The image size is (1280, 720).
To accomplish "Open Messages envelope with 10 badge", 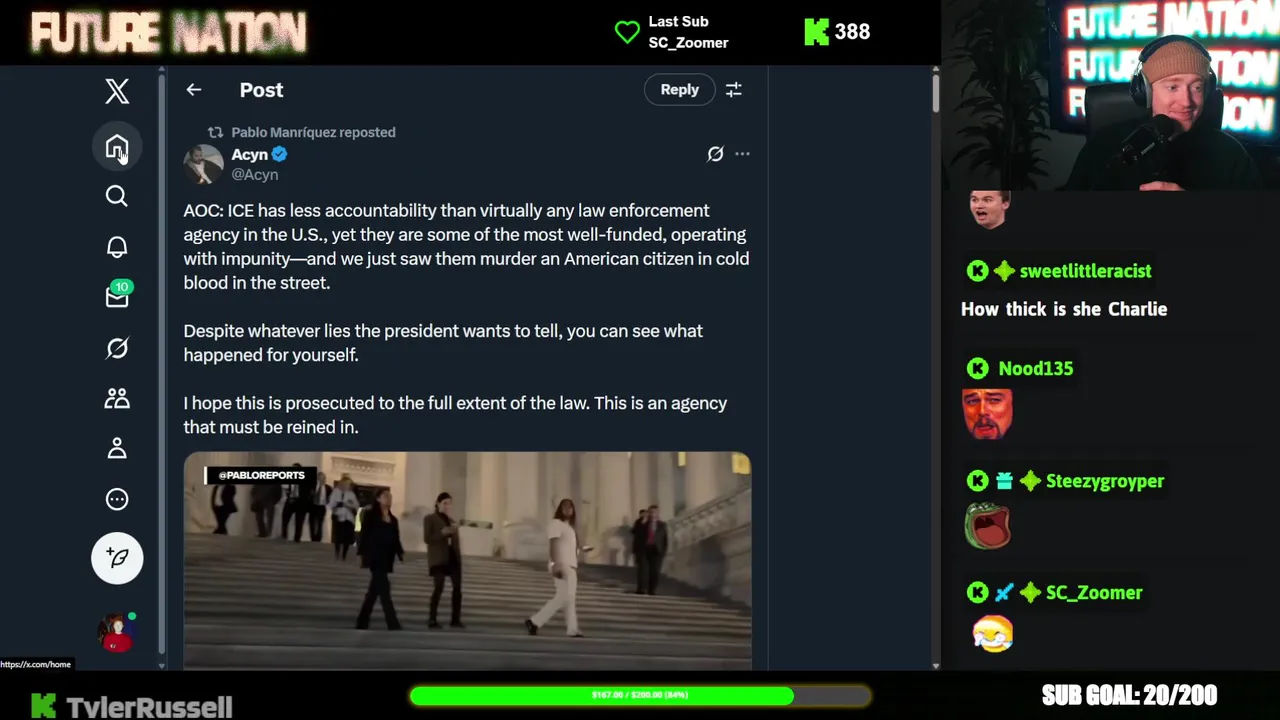I will [x=117, y=296].
